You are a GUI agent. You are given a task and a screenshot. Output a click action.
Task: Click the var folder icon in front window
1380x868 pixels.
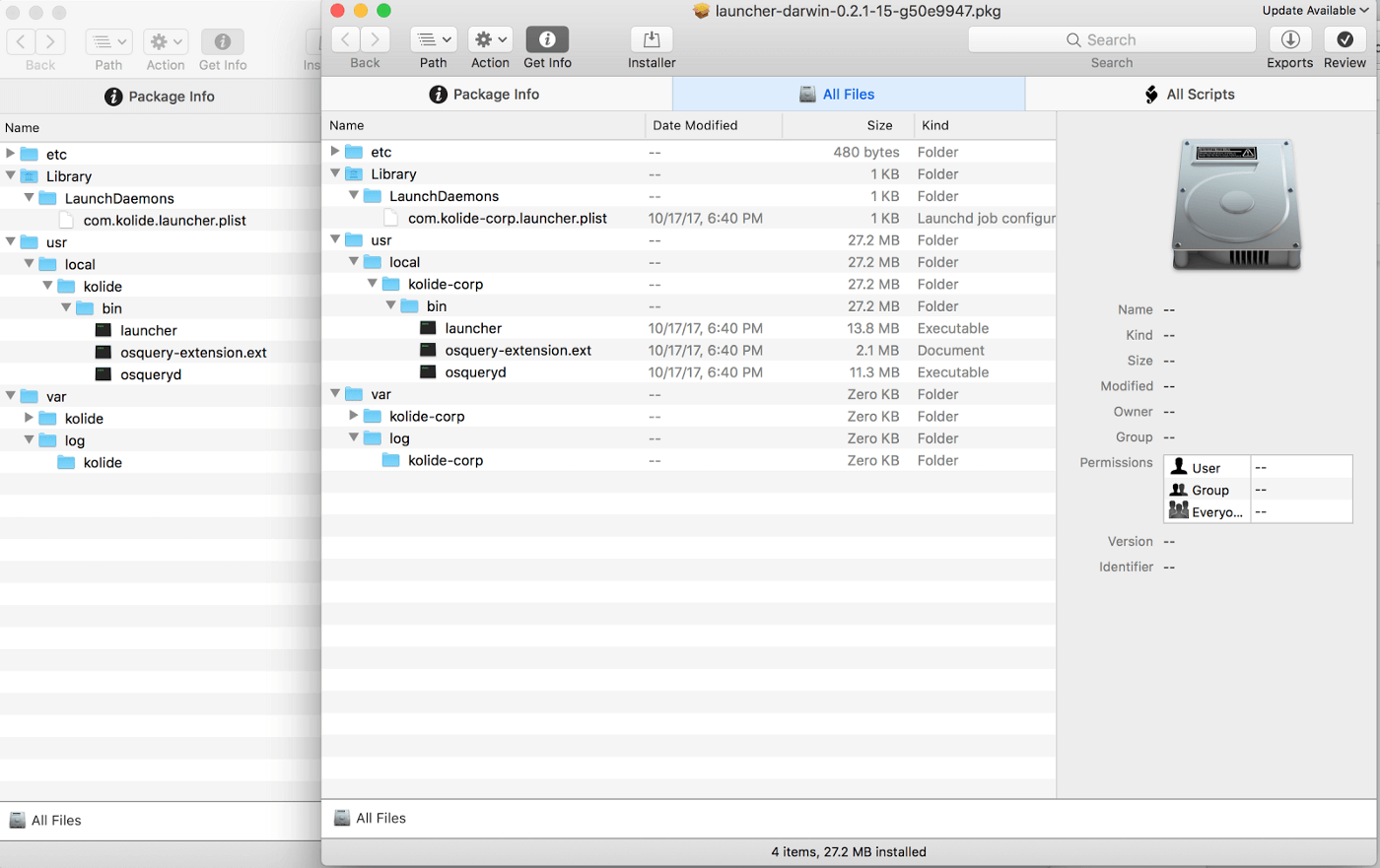pos(354,394)
